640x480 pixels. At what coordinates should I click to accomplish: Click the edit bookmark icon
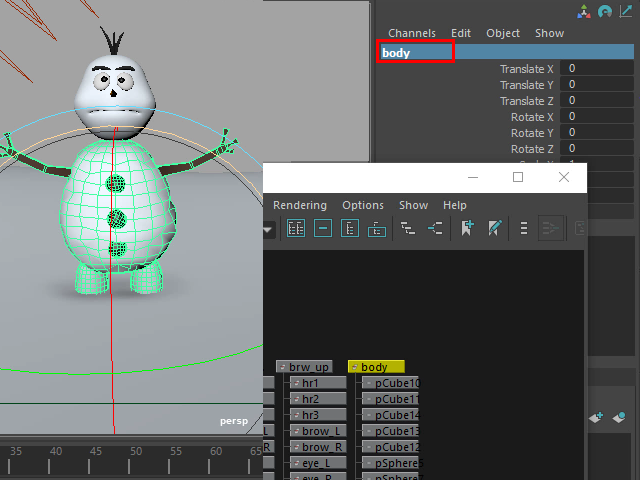(494, 229)
